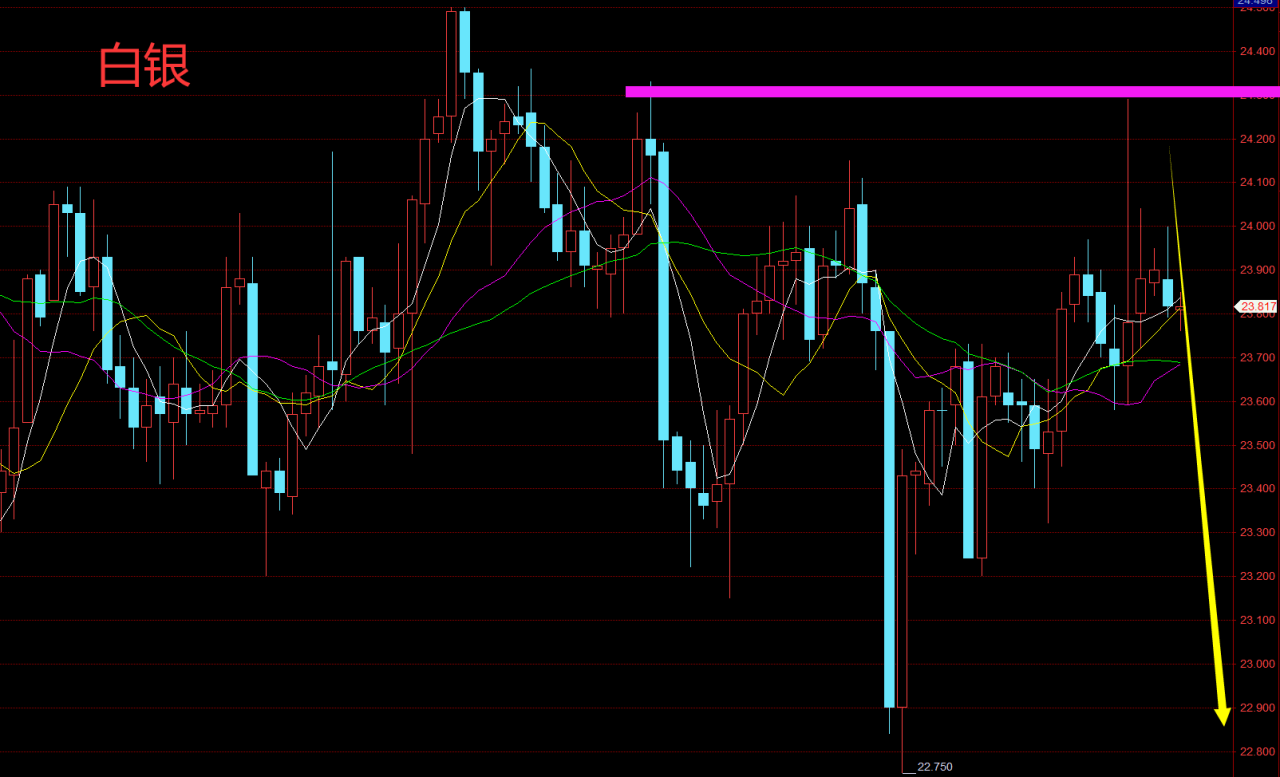This screenshot has width=1280, height=777.
Task: Click the 24.100 price axis label
Action: tap(1258, 183)
